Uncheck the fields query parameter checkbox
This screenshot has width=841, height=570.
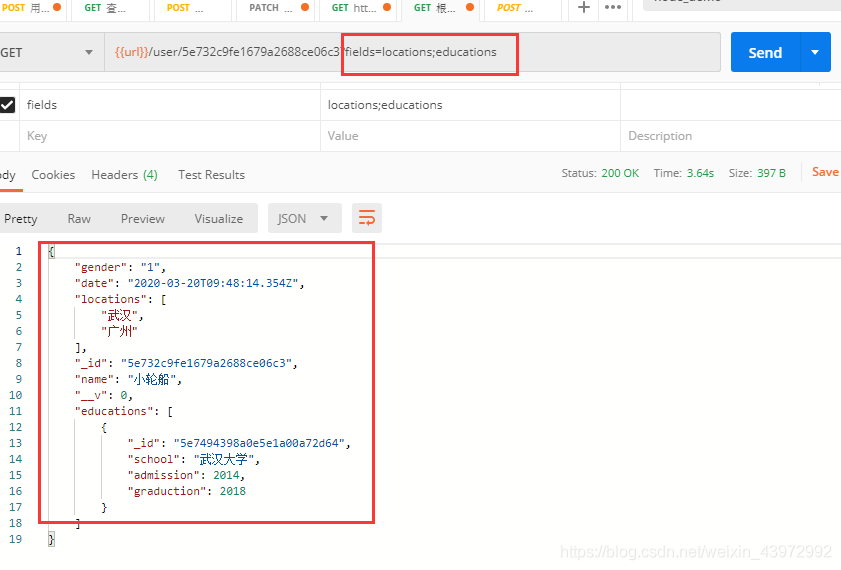click(8, 105)
